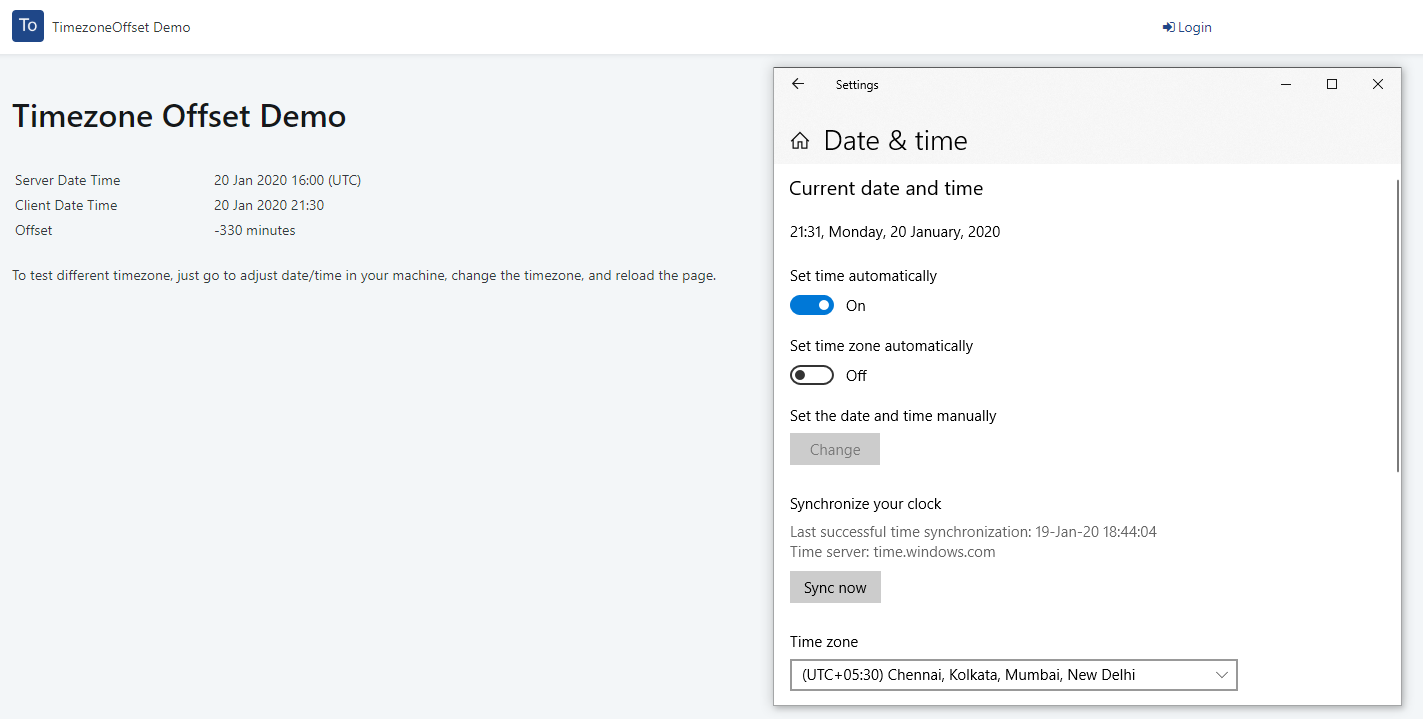
Task: Enable Set time zone automatically
Action: click(x=812, y=376)
